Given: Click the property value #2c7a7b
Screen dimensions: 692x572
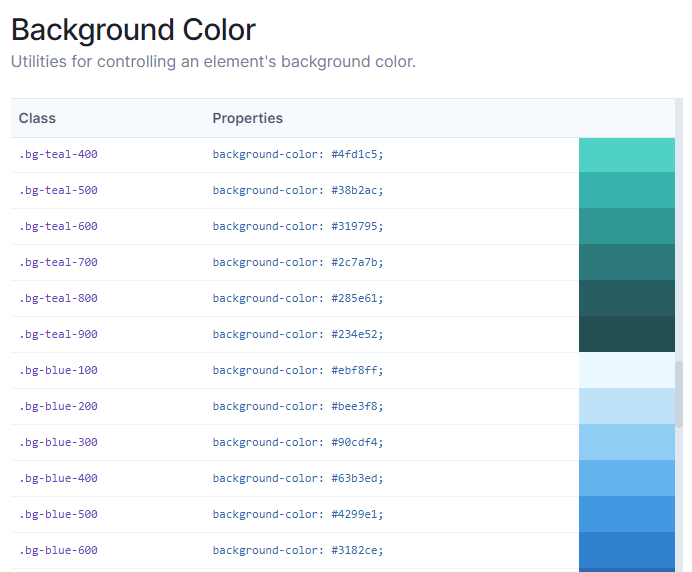Looking at the screenshot, I should pyautogui.click(x=357, y=262).
